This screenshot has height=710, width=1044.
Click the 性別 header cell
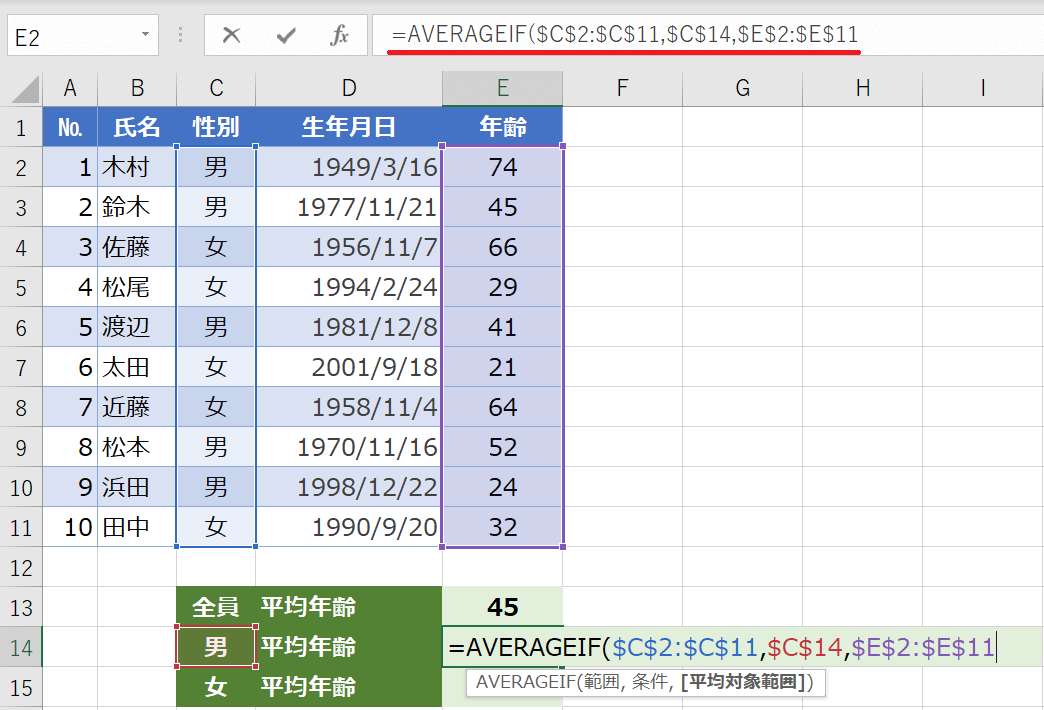[216, 127]
